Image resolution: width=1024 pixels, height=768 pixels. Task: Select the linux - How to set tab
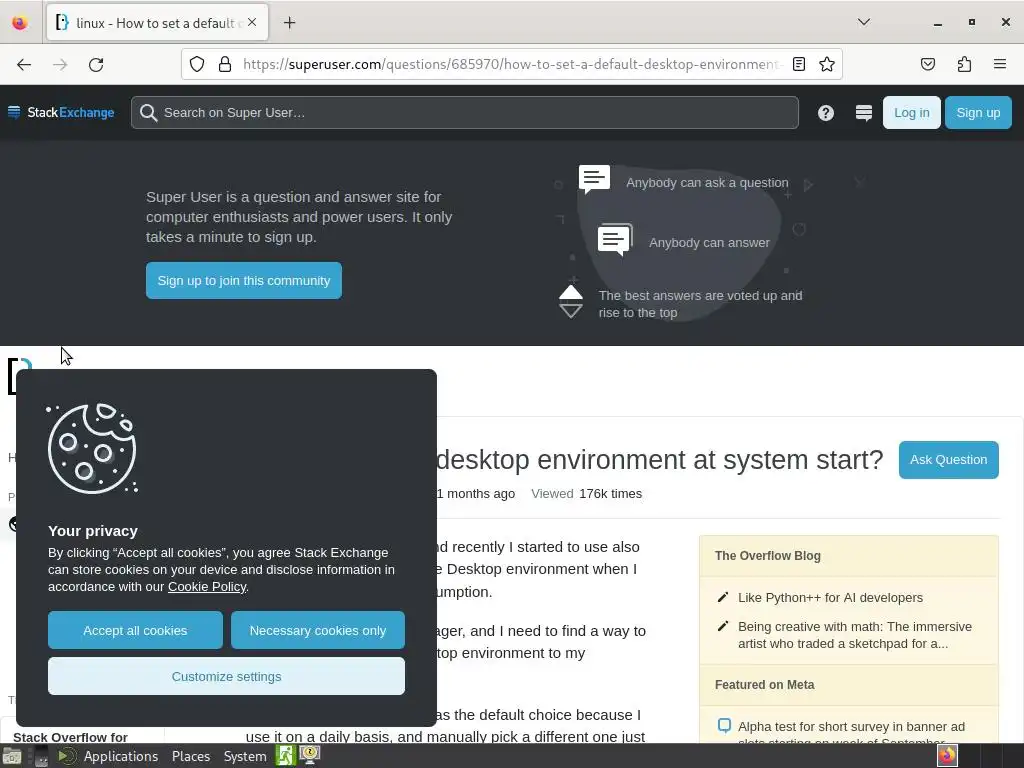click(x=157, y=23)
